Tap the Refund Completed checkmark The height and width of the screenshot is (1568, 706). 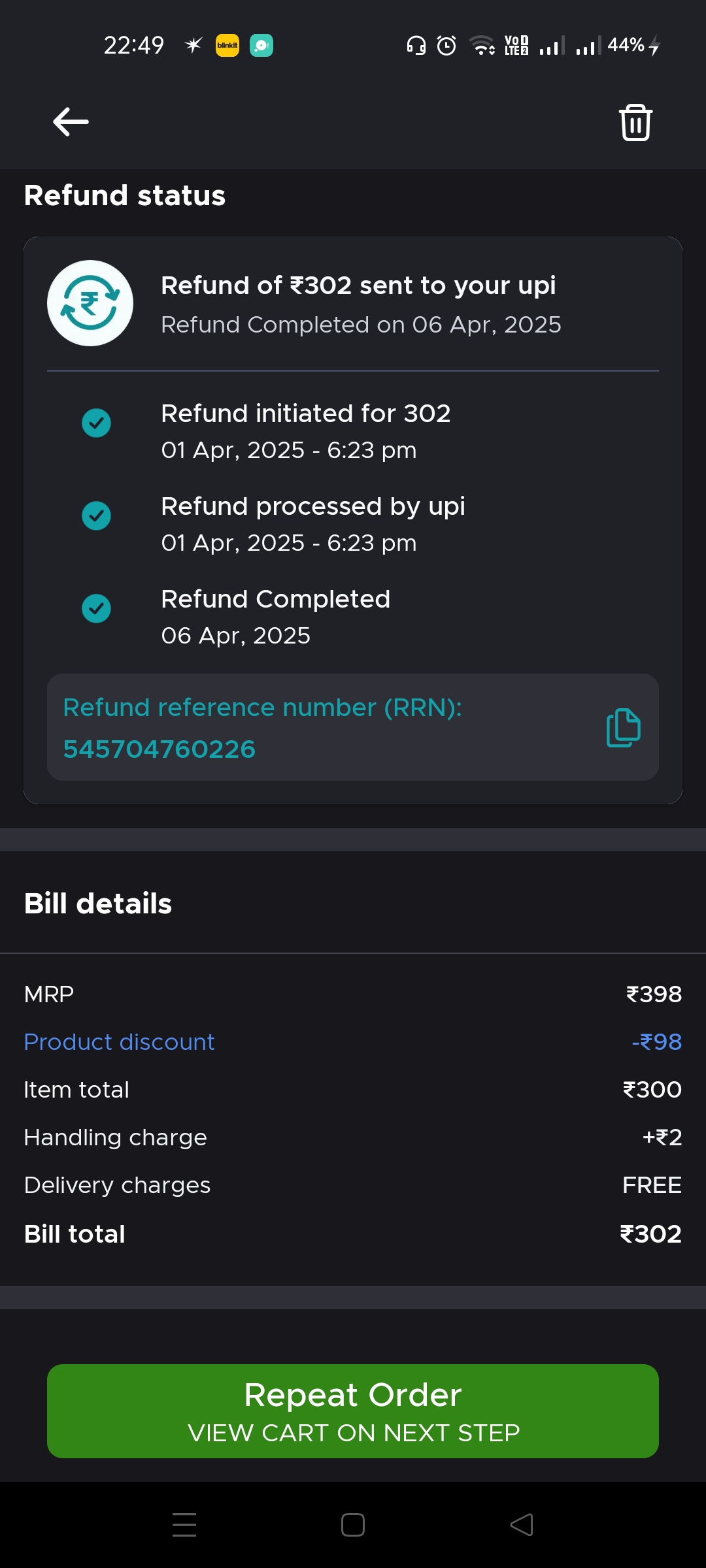pos(96,608)
